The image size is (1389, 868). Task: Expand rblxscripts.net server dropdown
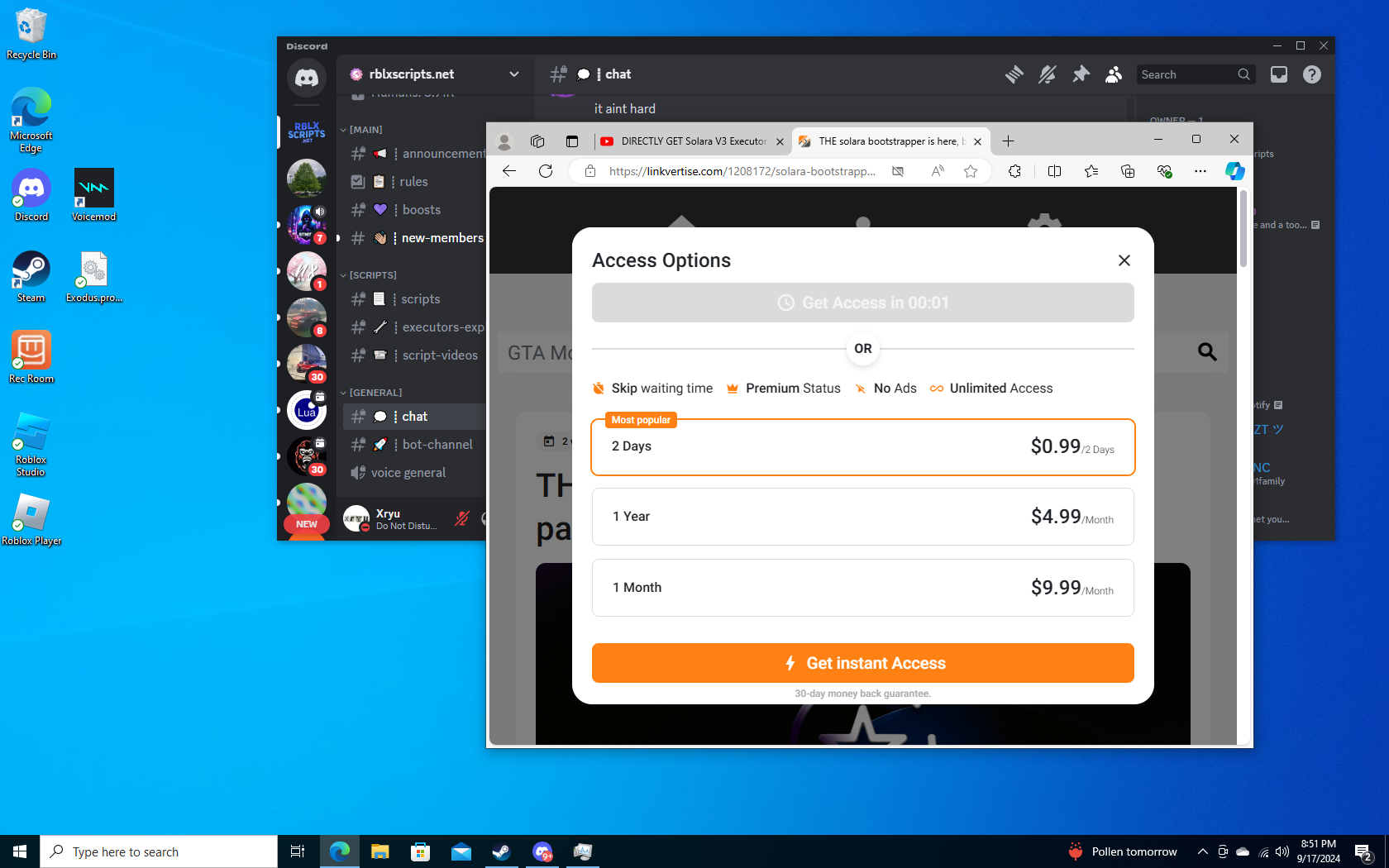[514, 74]
